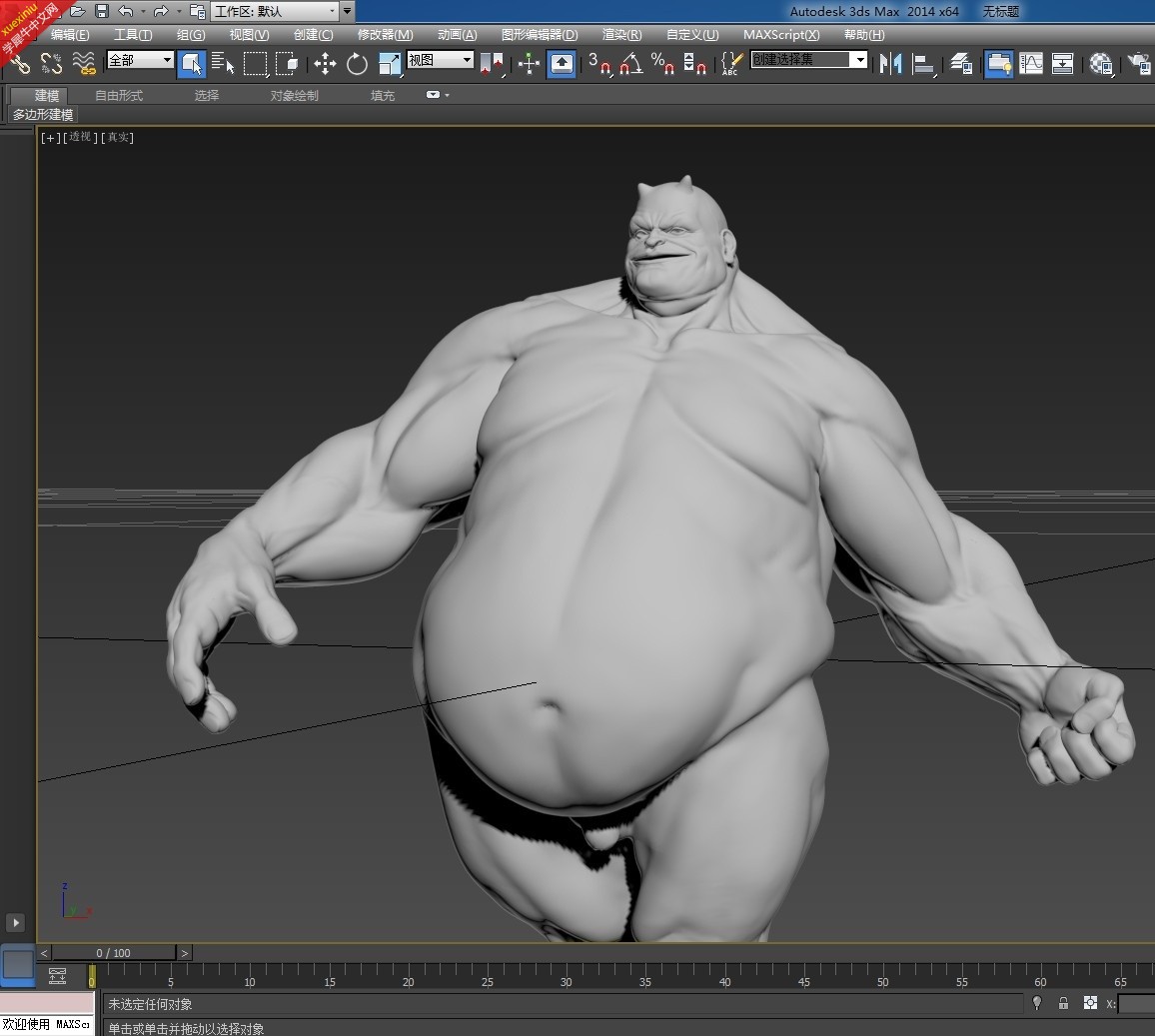Viewport: 1155px width, 1036px height.
Task: Click the time slider 0 / 100 handle
Action: click(x=114, y=953)
